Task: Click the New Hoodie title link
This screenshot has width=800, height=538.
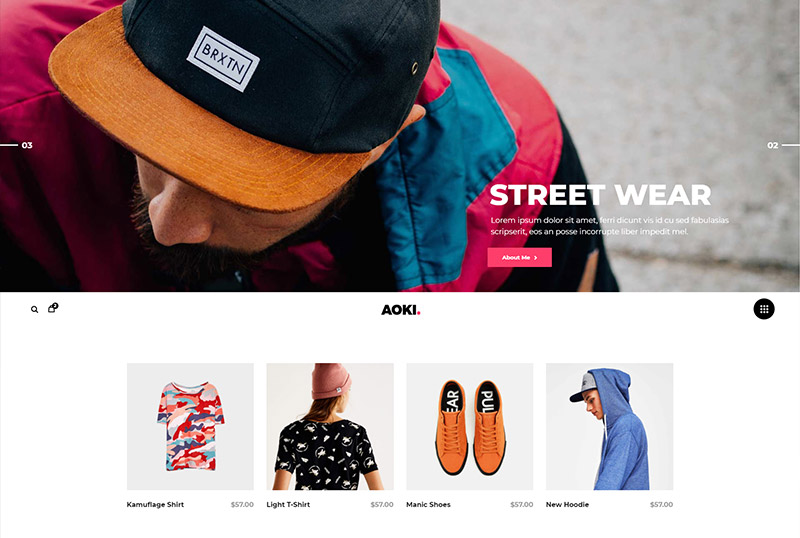Action: point(567,504)
